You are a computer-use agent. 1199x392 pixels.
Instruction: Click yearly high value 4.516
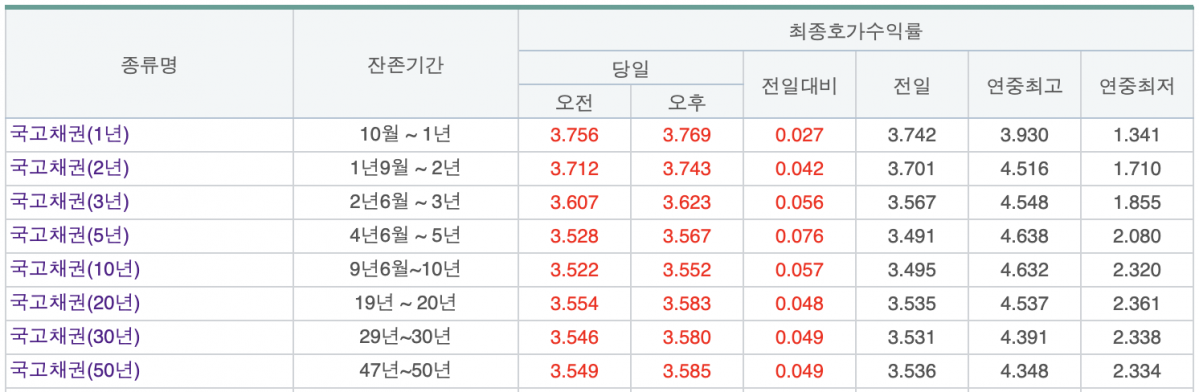(1024, 169)
